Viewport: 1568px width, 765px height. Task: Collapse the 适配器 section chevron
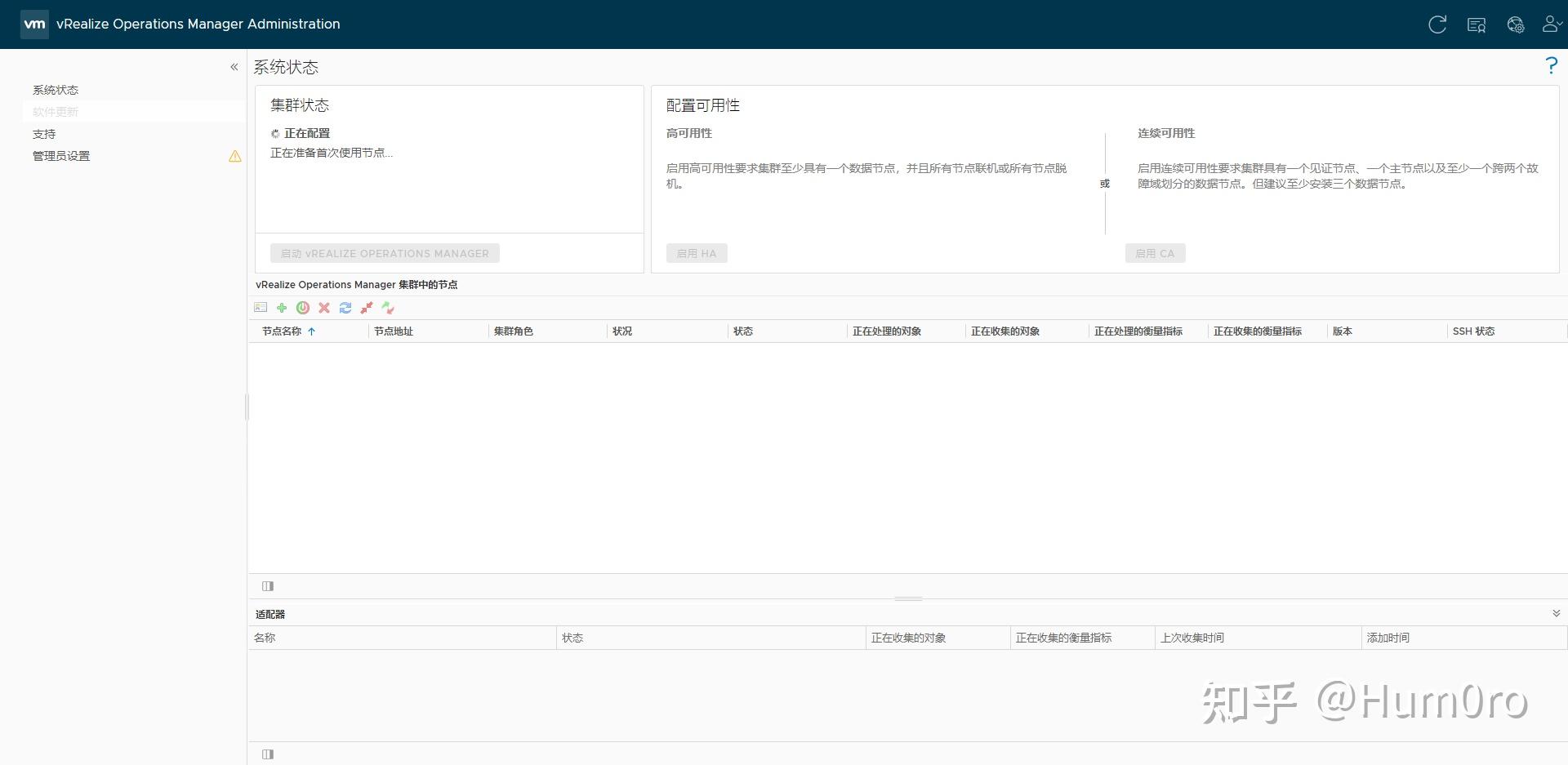pyautogui.click(x=1557, y=612)
